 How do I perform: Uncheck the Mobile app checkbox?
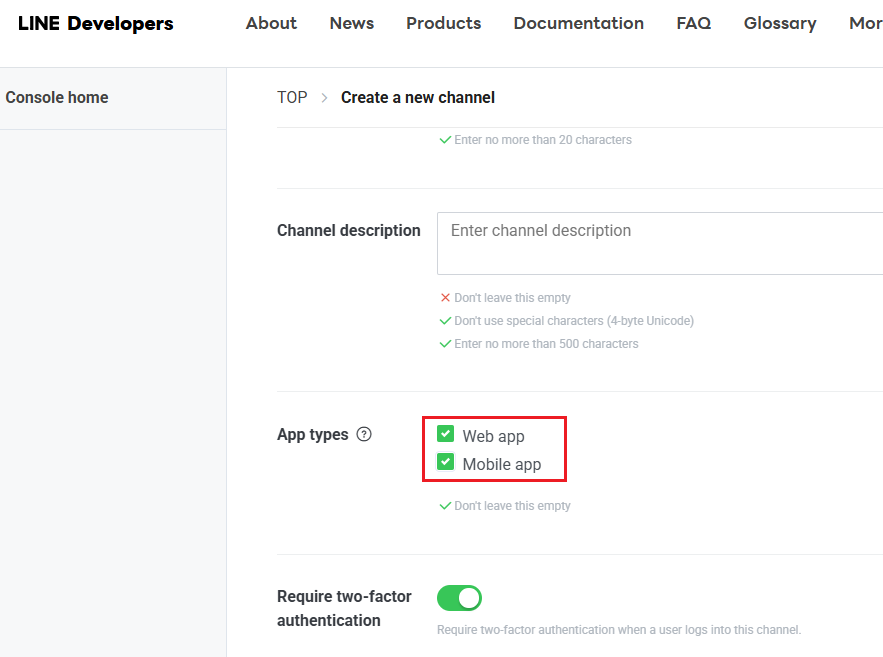(446, 463)
